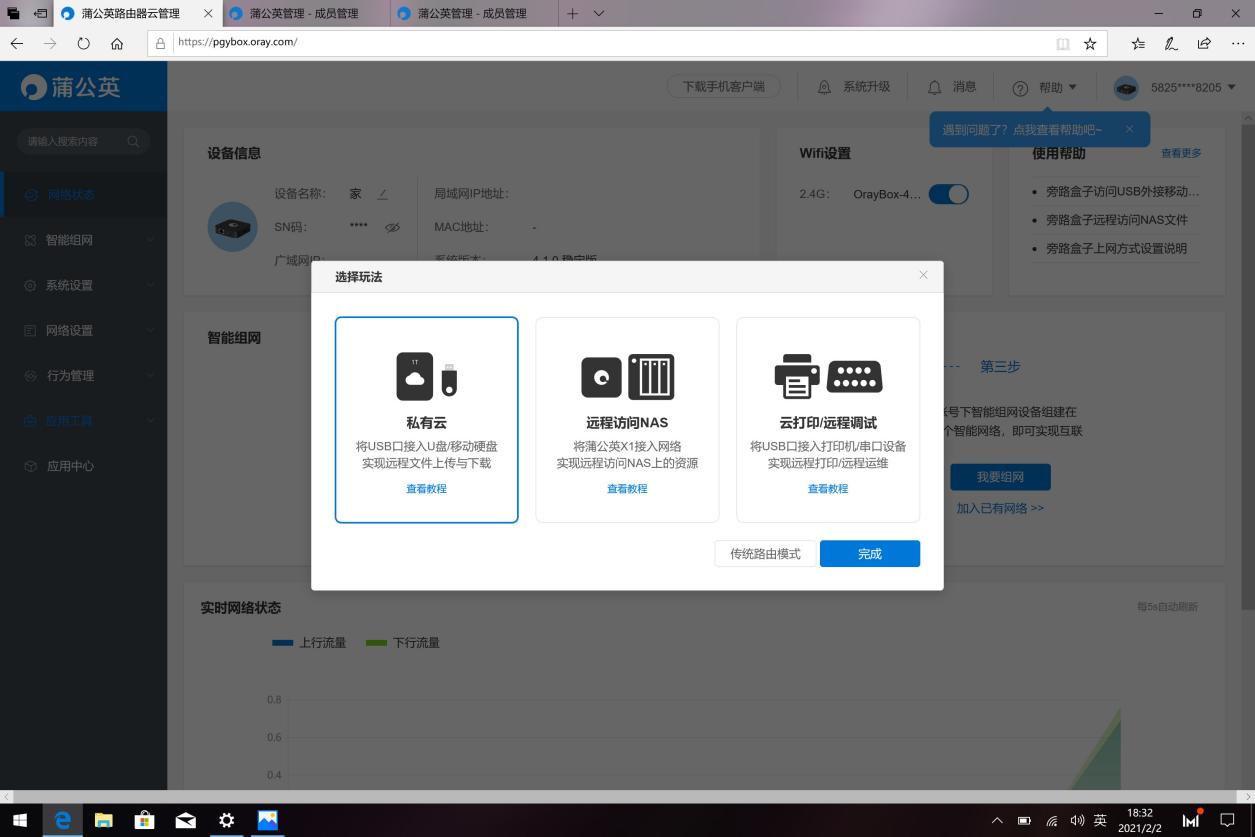The image size is (1255, 837).
Task: Open 旁路盒子上网方式设置说明 help article
Action: pos(1117,248)
